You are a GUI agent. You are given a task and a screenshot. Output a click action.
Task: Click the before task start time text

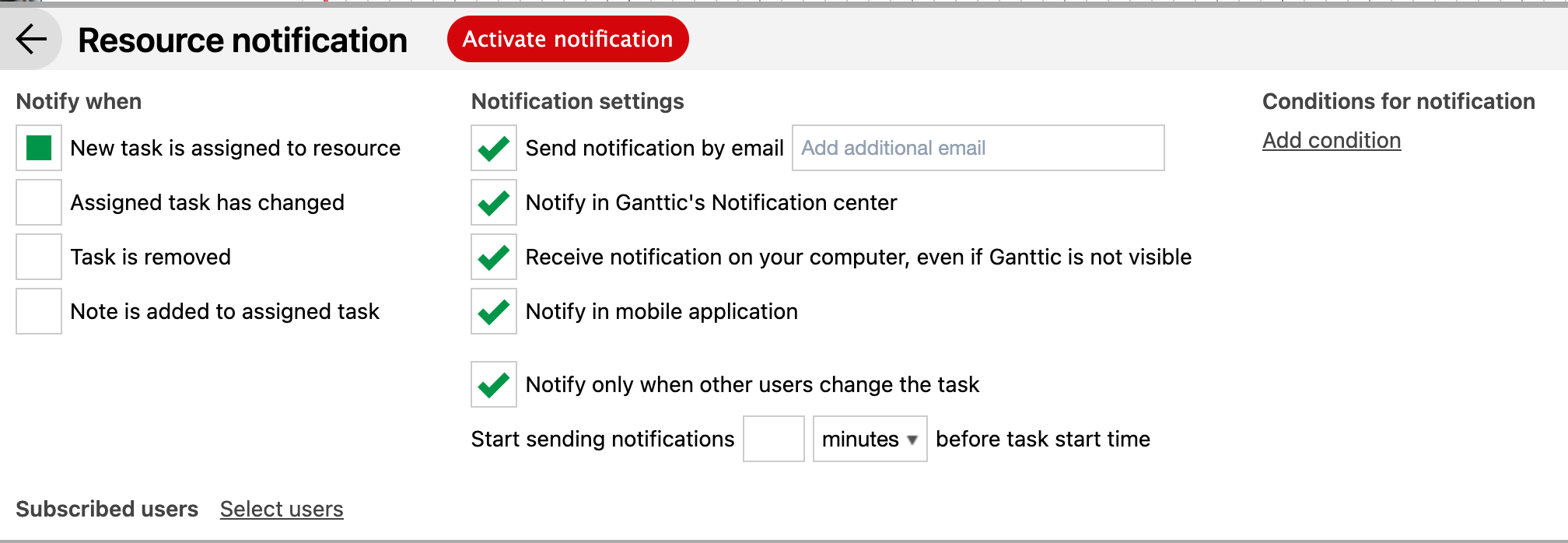pos(1043,439)
